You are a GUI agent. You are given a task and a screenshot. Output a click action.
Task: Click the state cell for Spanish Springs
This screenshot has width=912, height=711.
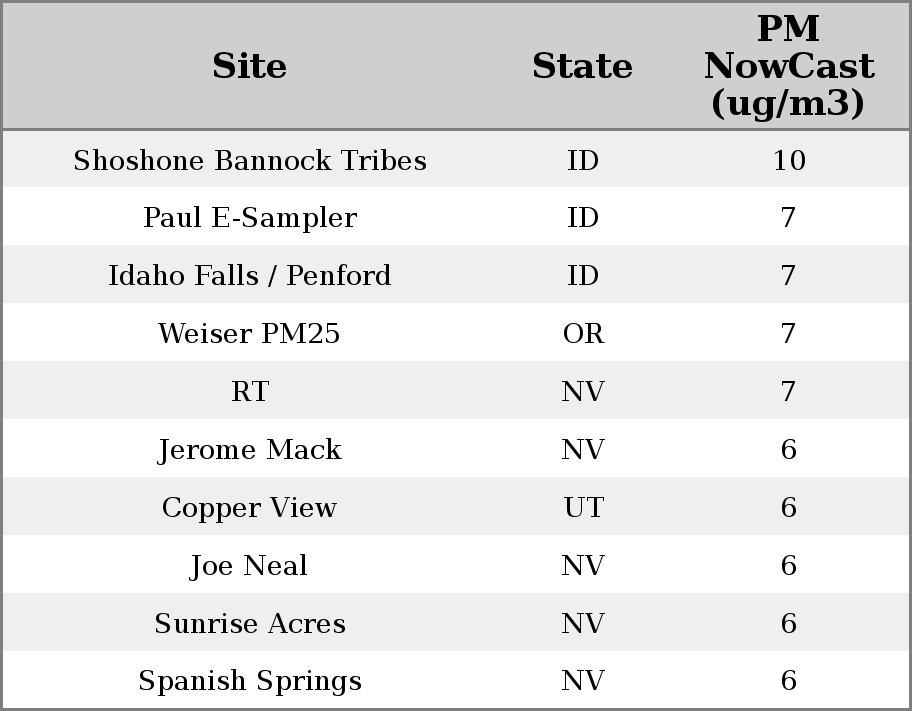[583, 681]
